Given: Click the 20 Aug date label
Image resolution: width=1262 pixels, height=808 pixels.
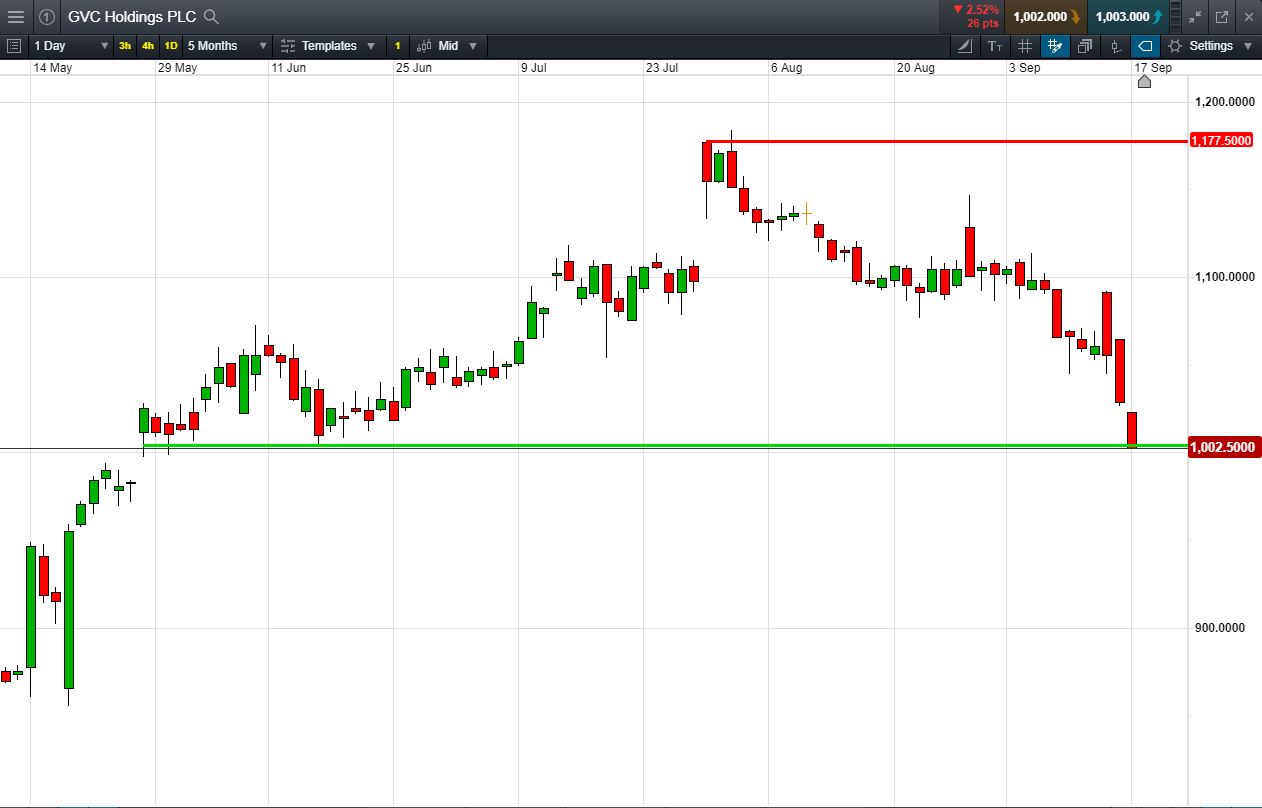Looking at the screenshot, I should click(x=915, y=68).
